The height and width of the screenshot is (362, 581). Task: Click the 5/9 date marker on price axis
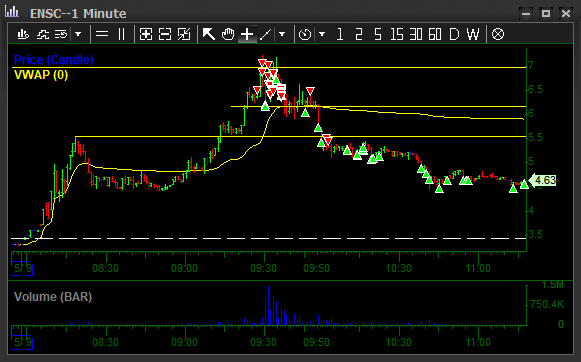[23, 269]
